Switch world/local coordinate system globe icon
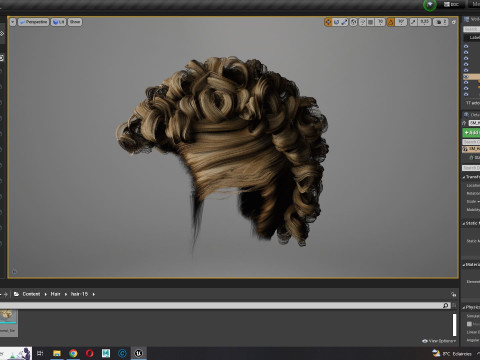Image resolution: width=480 pixels, height=360 pixels. click(x=353, y=22)
